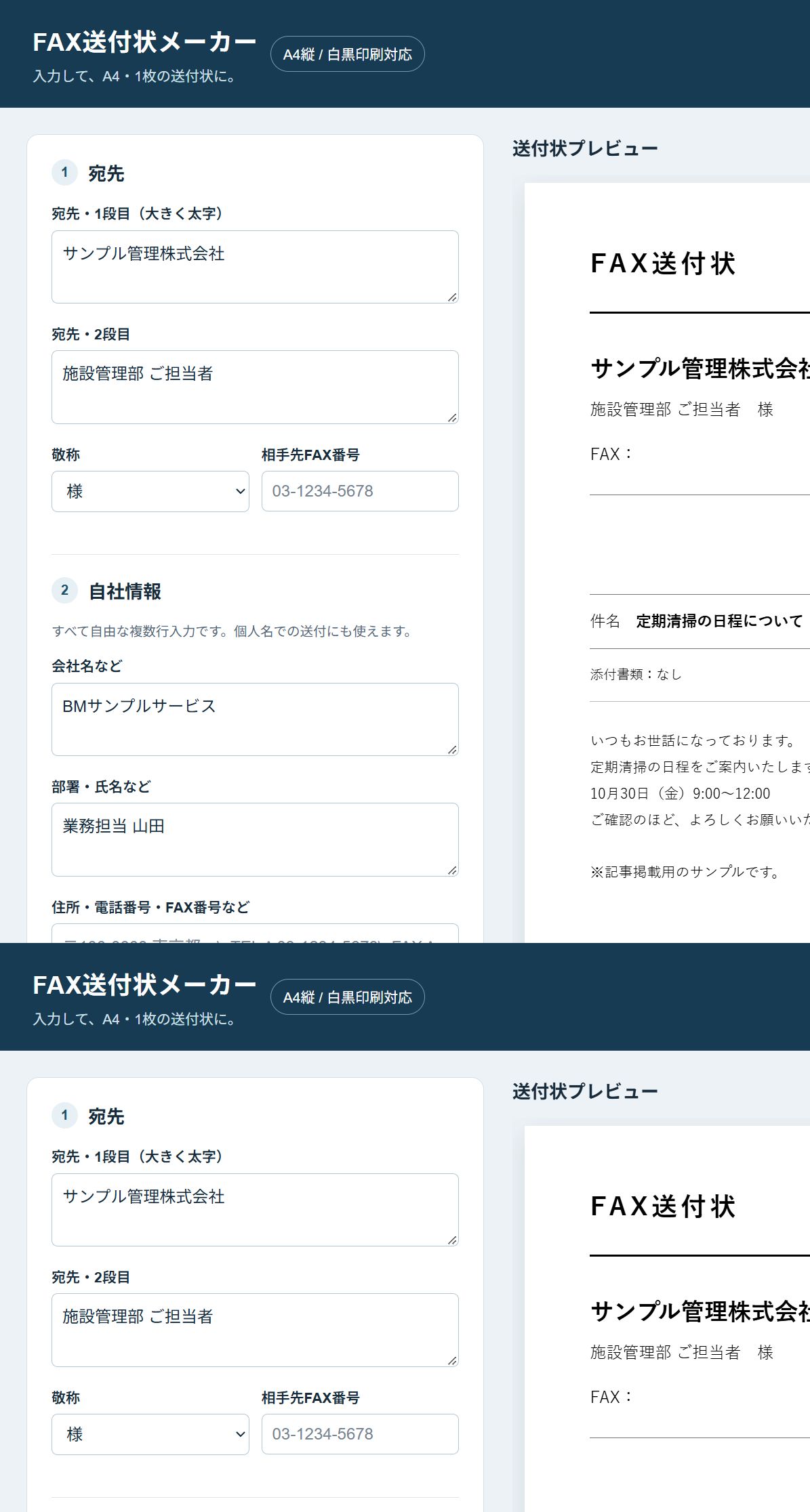Click upper preview recipient サンプル管理株式会社

point(700,369)
